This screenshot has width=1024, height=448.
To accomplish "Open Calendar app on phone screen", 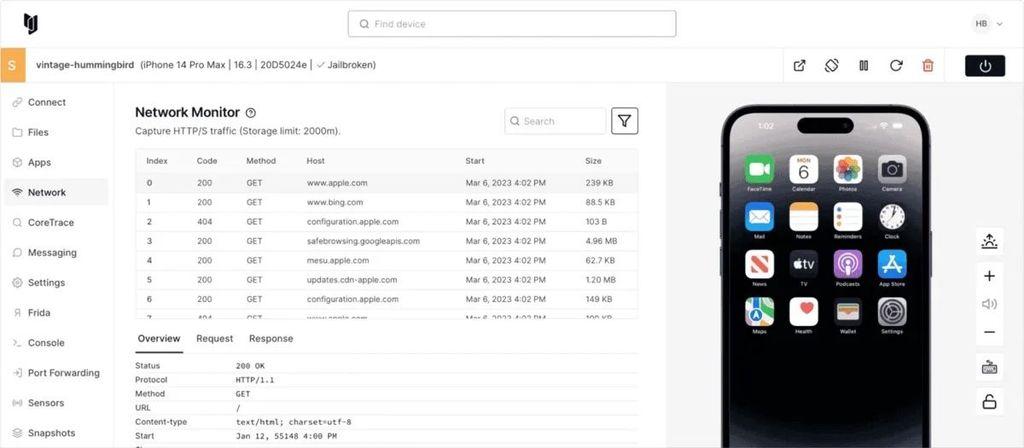I will (x=804, y=169).
